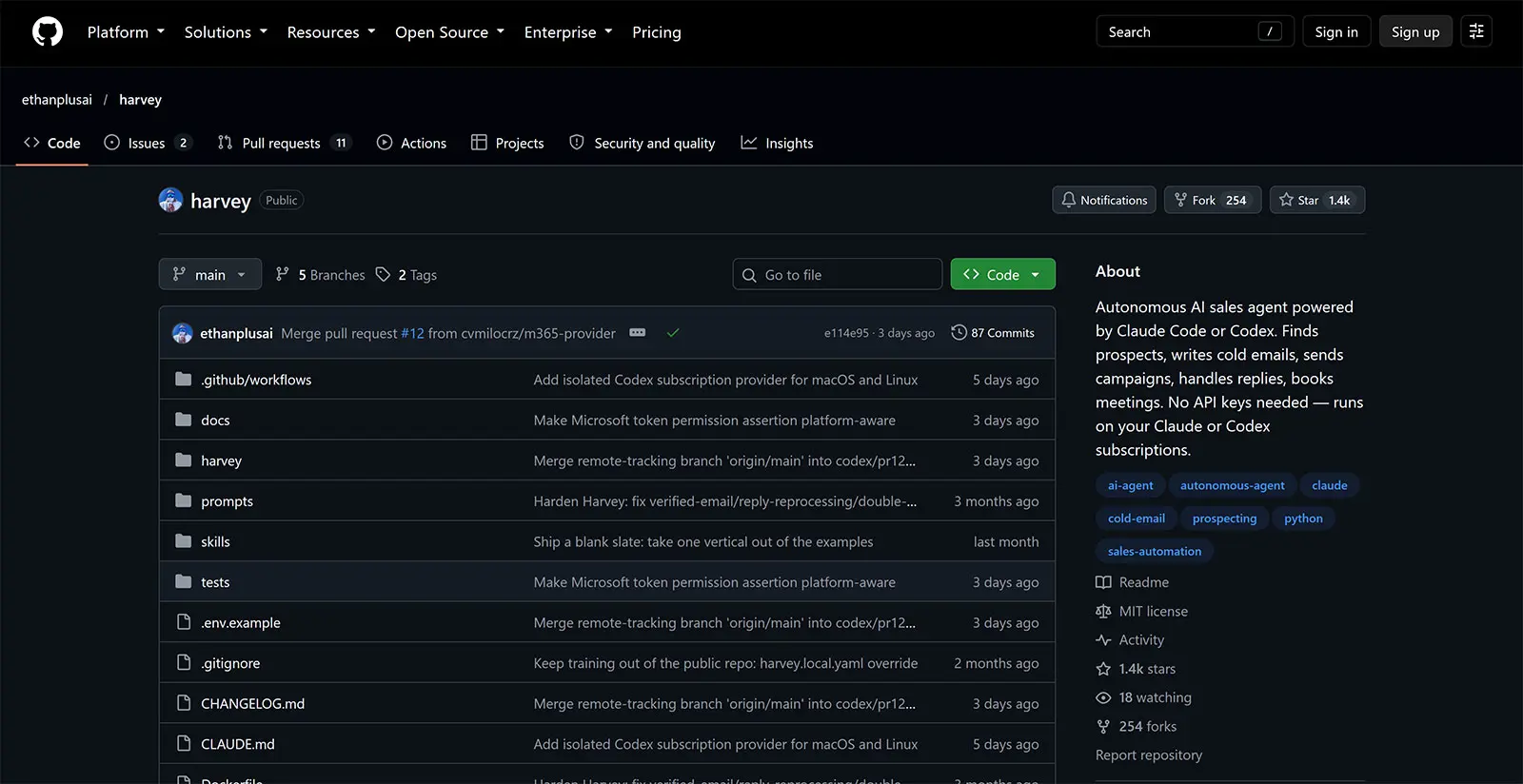The image size is (1523, 784).
Task: Click the python topic tag
Action: click(1303, 519)
